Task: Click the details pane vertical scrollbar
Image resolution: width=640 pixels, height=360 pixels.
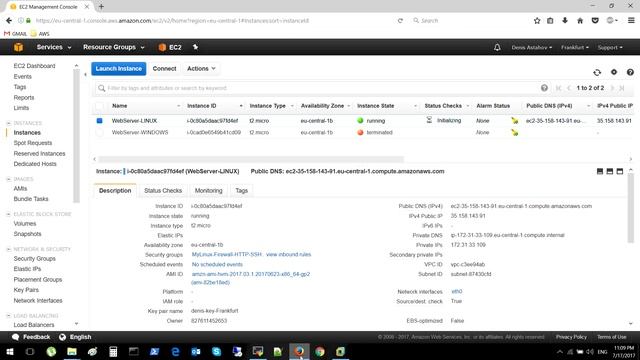Action: (631, 208)
